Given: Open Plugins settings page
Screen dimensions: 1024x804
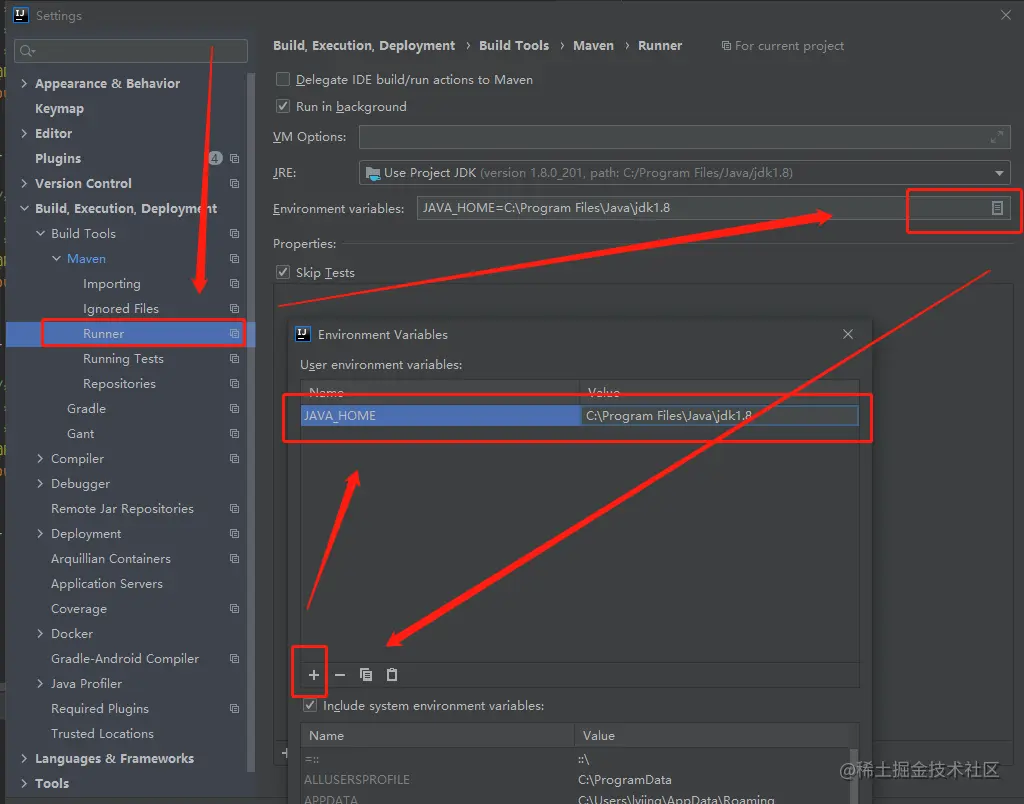Looking at the screenshot, I should point(58,159).
